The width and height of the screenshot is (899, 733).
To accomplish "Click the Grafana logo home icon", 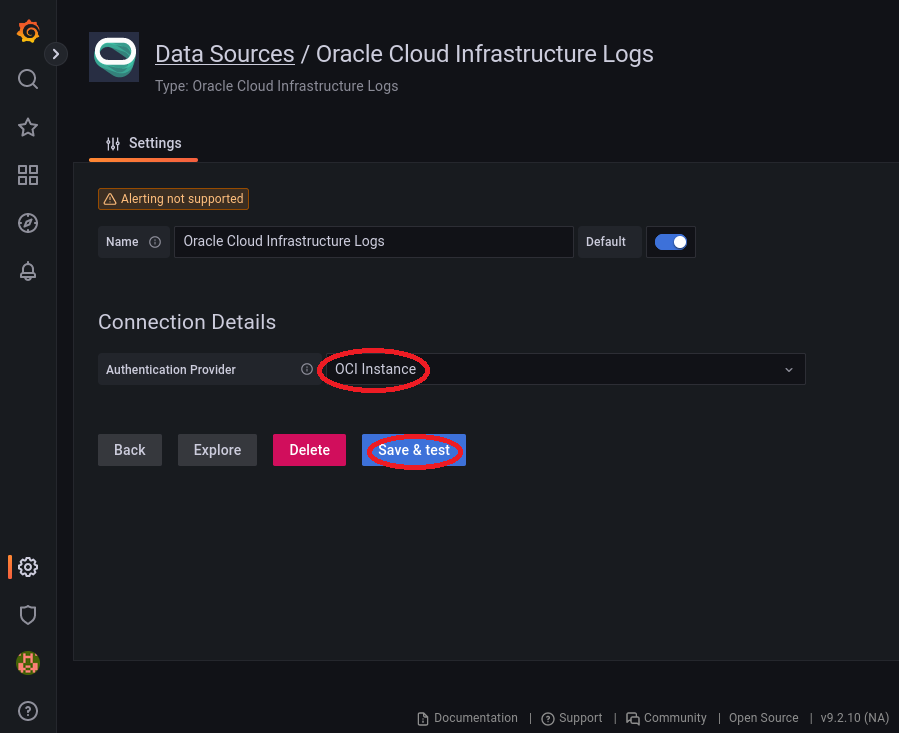I will pos(28,32).
